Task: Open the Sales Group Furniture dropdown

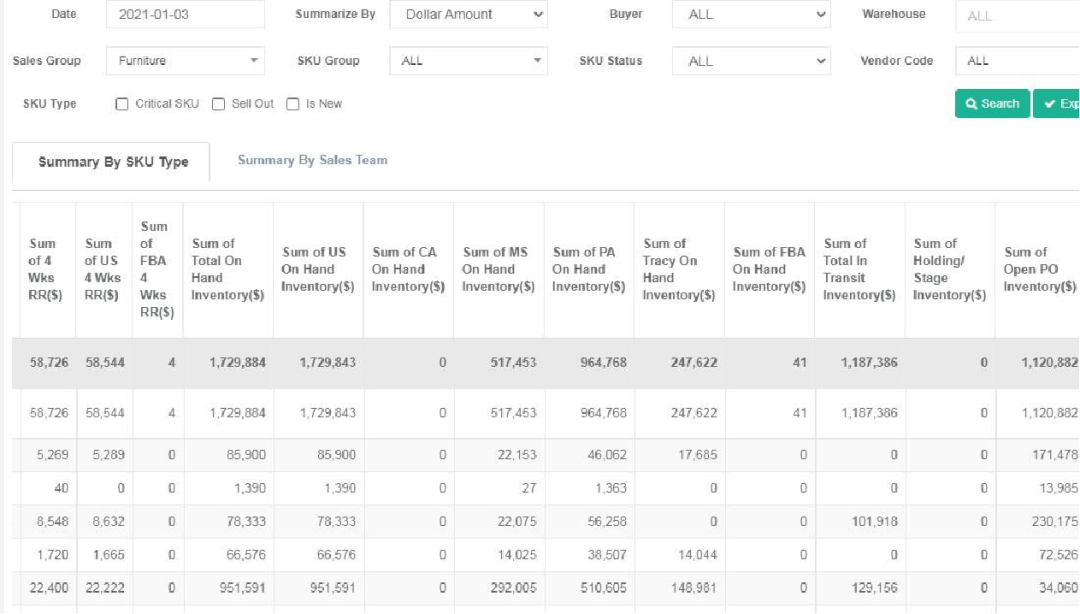Action: 185,61
